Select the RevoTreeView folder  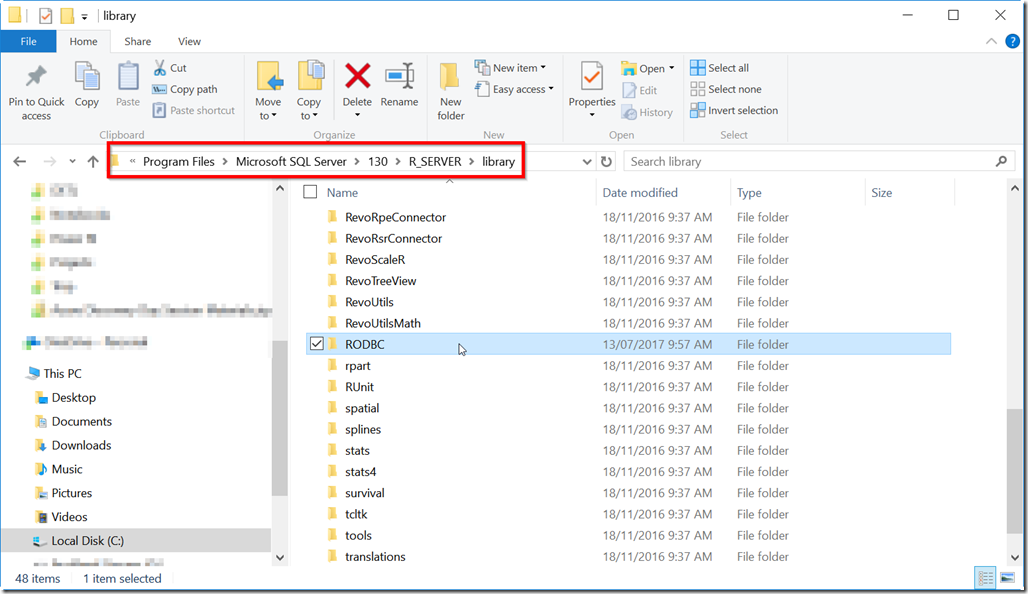(x=380, y=281)
